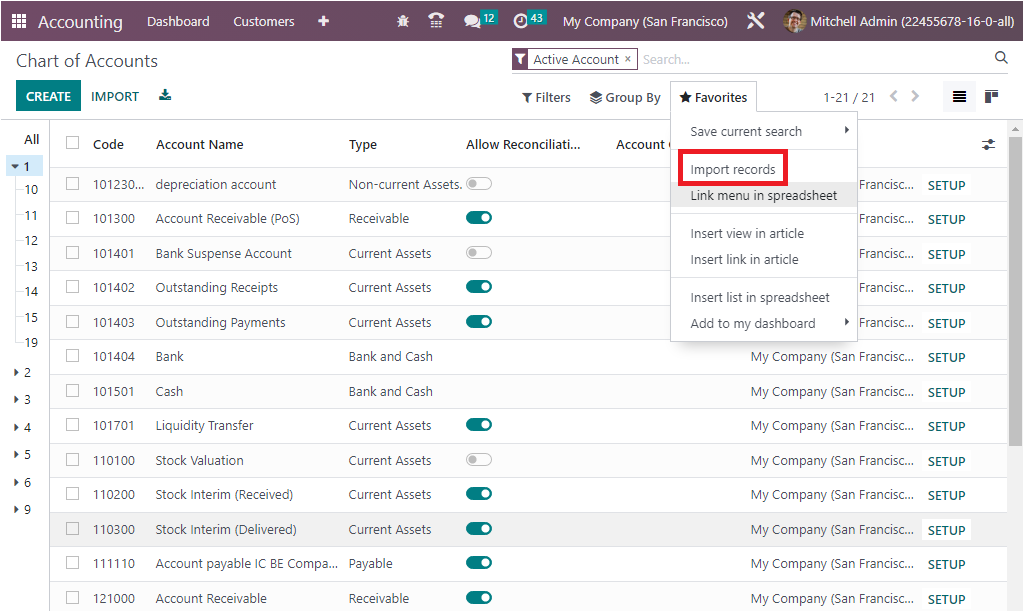
Task: Open the Customers menu
Action: 264,22
